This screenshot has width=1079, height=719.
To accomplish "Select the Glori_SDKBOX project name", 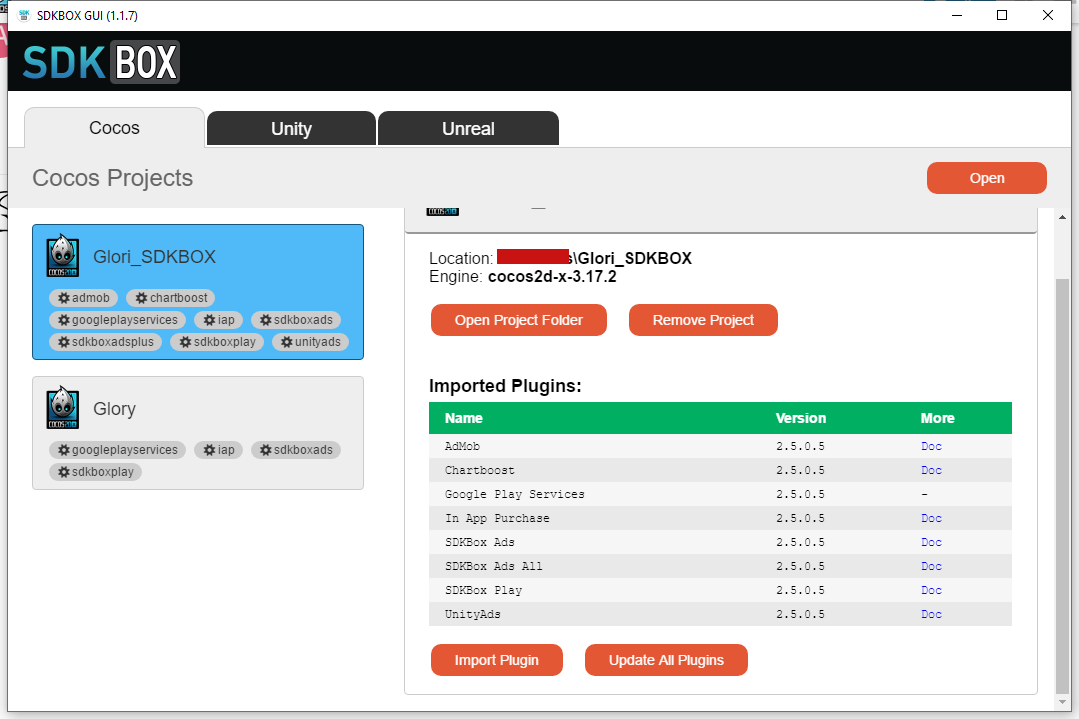I will pos(154,257).
